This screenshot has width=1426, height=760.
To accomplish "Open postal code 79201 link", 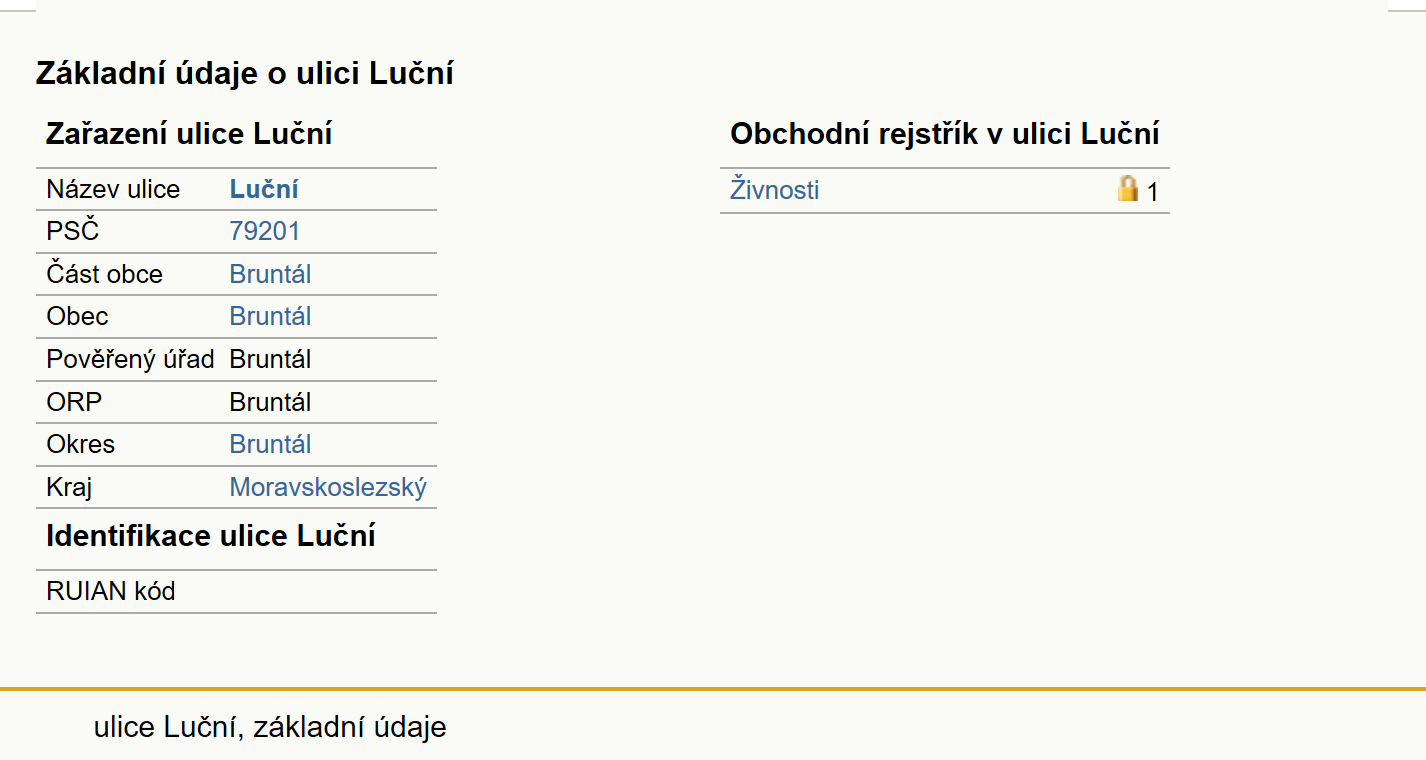I will pos(264,231).
